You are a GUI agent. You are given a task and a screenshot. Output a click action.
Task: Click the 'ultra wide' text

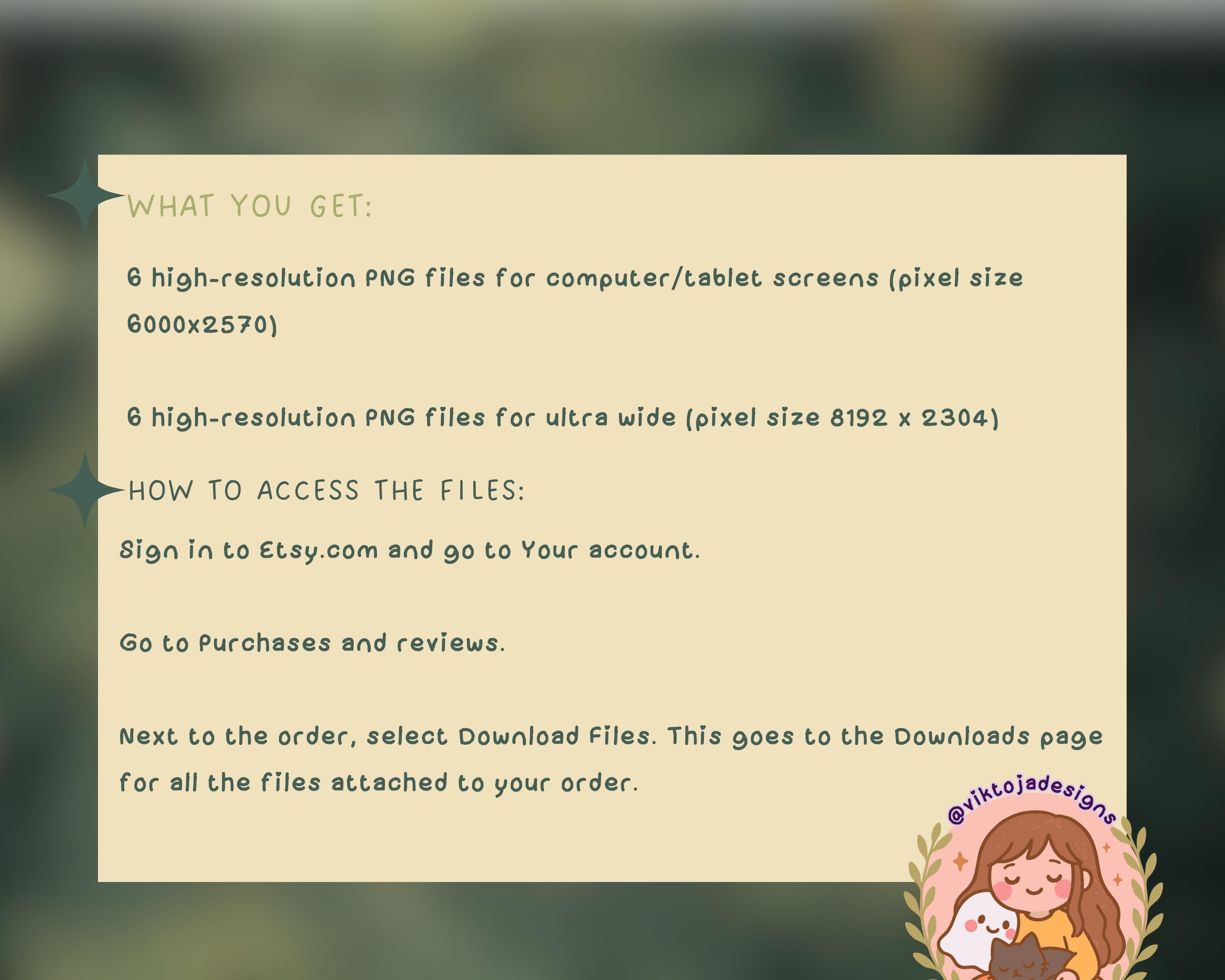(611, 418)
